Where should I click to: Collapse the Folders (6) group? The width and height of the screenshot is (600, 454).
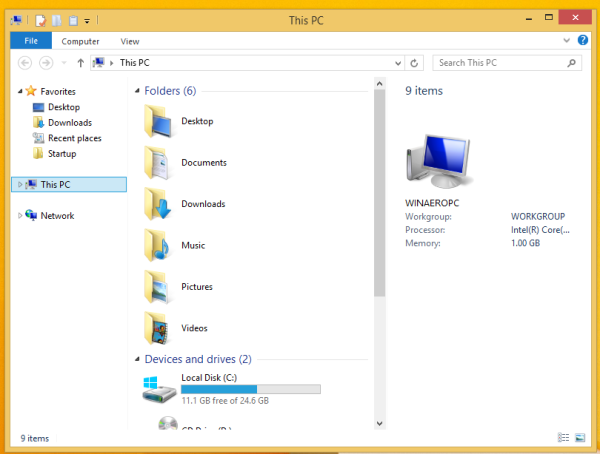(137, 91)
